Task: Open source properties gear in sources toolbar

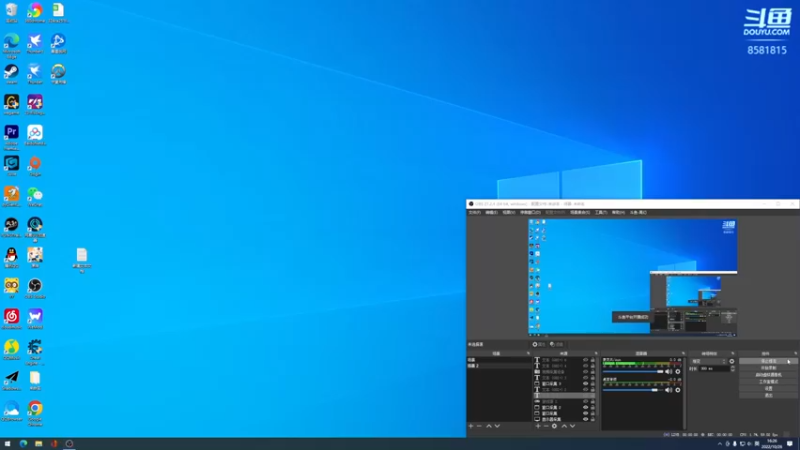Action: click(x=555, y=426)
